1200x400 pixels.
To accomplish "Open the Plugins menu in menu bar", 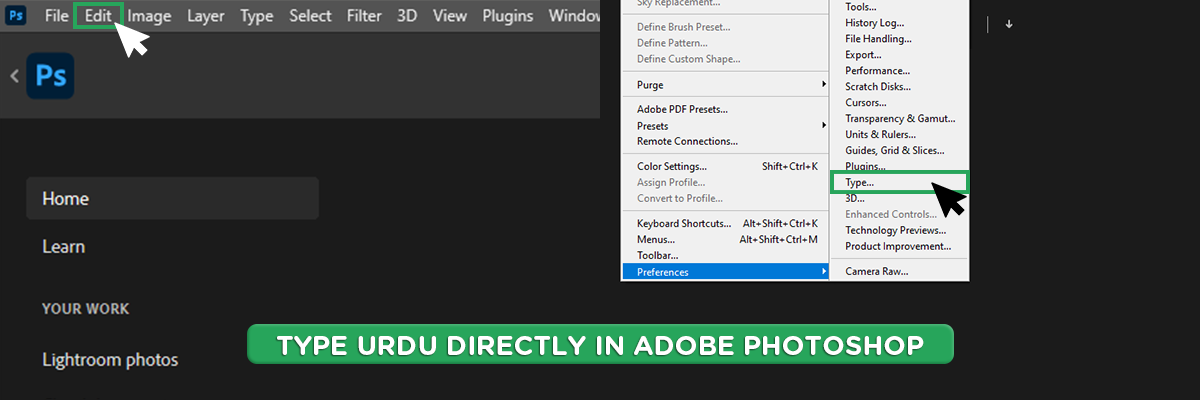I will pyautogui.click(x=508, y=16).
